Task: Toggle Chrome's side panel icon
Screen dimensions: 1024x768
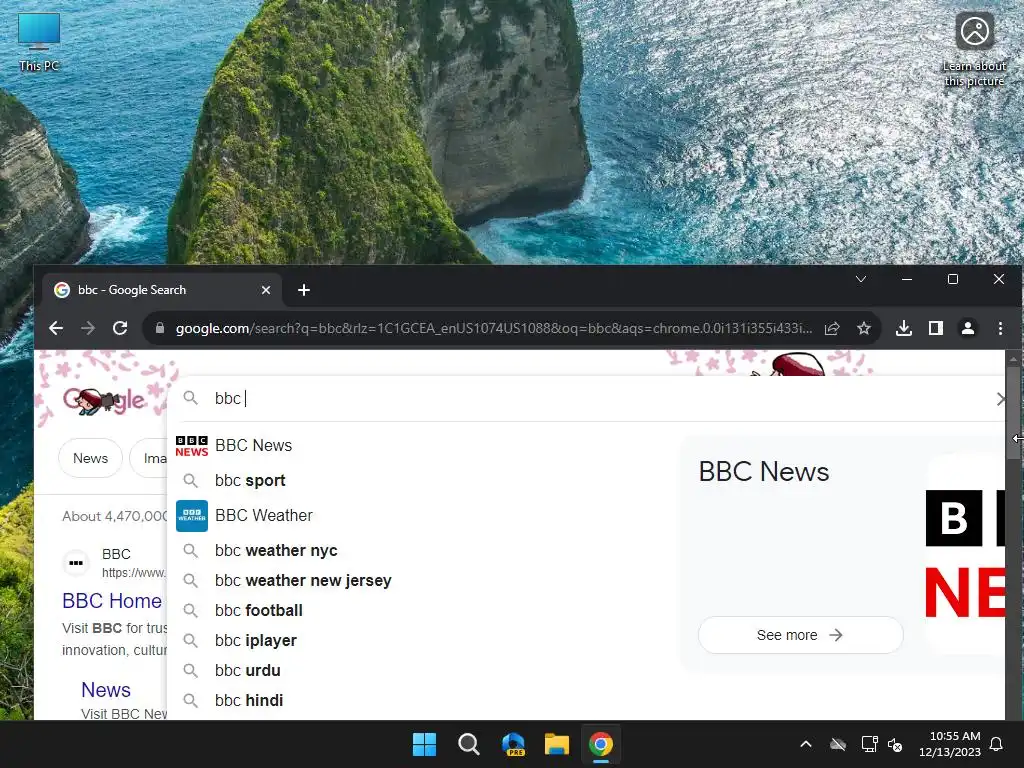Action: [x=936, y=328]
